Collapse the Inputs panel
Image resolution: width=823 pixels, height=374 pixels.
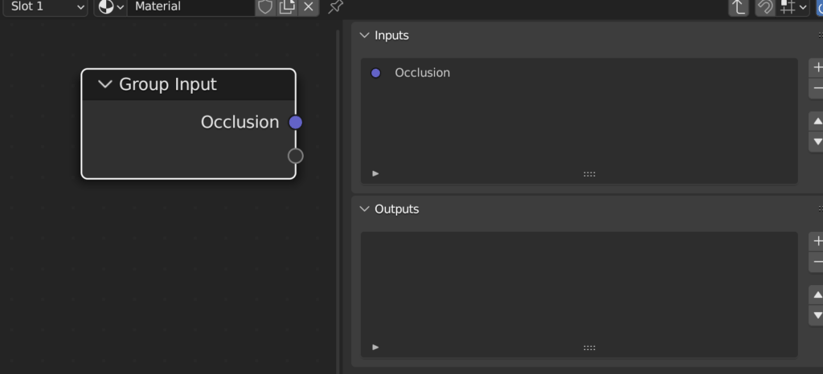click(364, 35)
